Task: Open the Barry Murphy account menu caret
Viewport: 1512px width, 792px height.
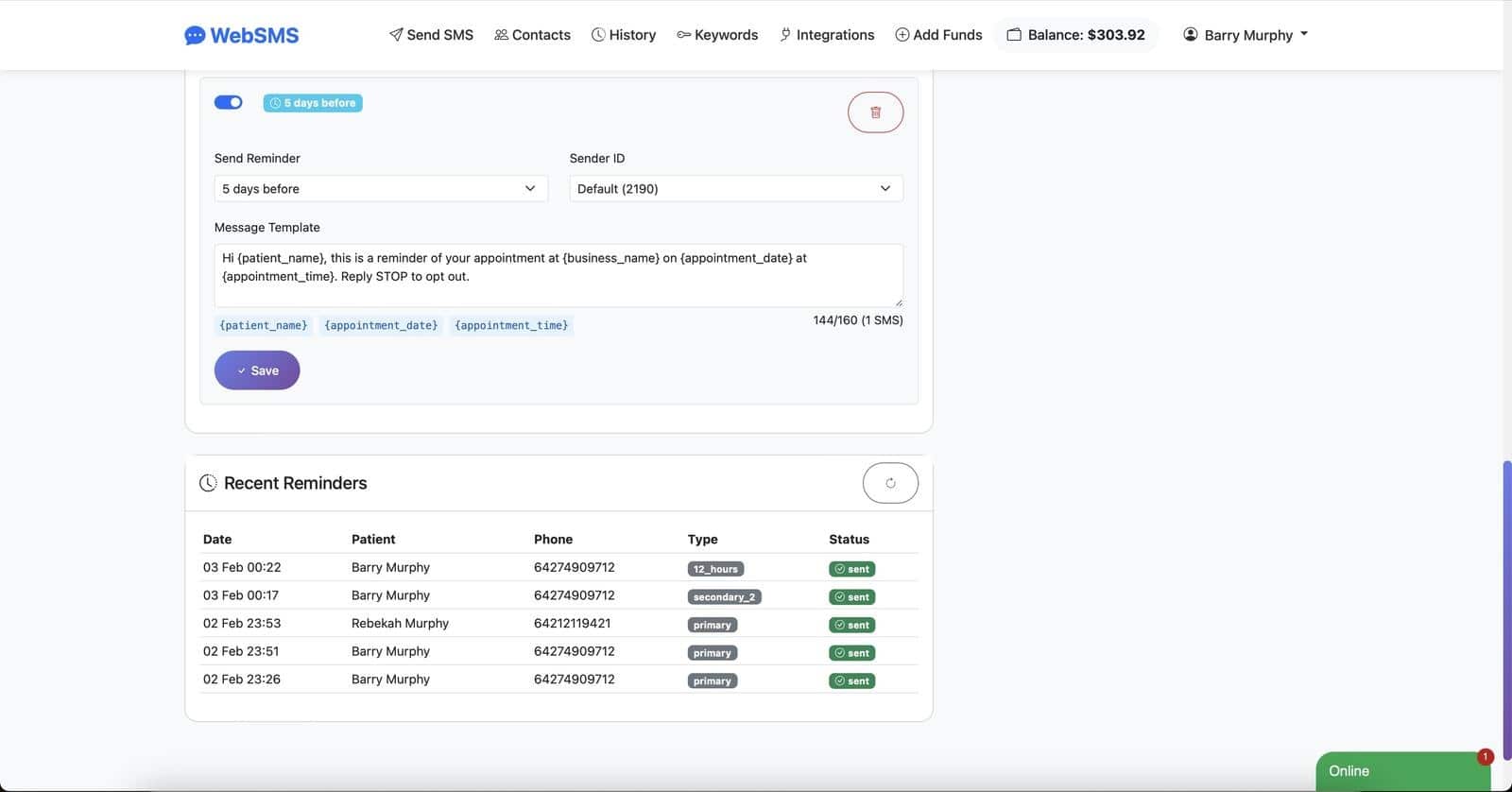Action: [1304, 34]
